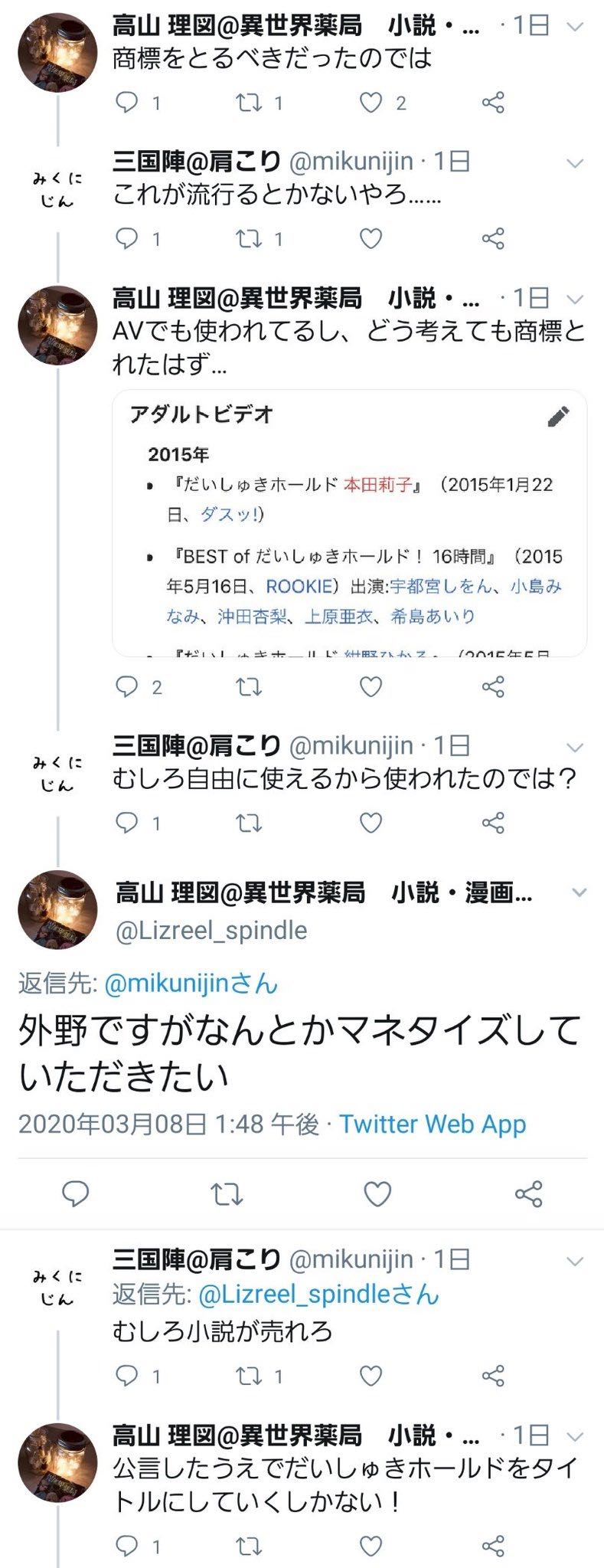Reply to the tweet 'むしろ小説が売れろ'
604x1568 pixels.
[x=126, y=1376]
